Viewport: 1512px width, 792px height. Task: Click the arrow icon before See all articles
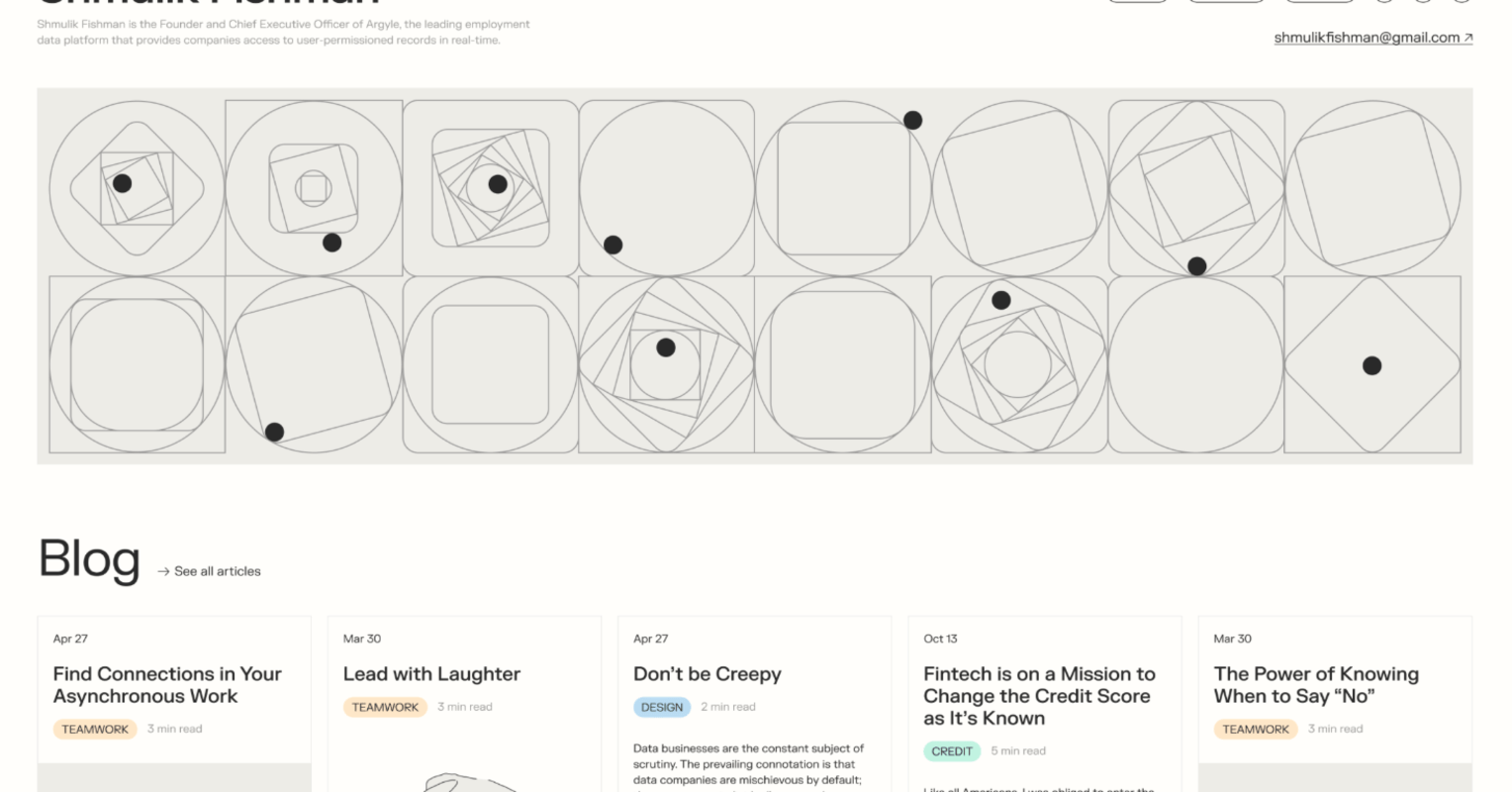click(x=163, y=571)
